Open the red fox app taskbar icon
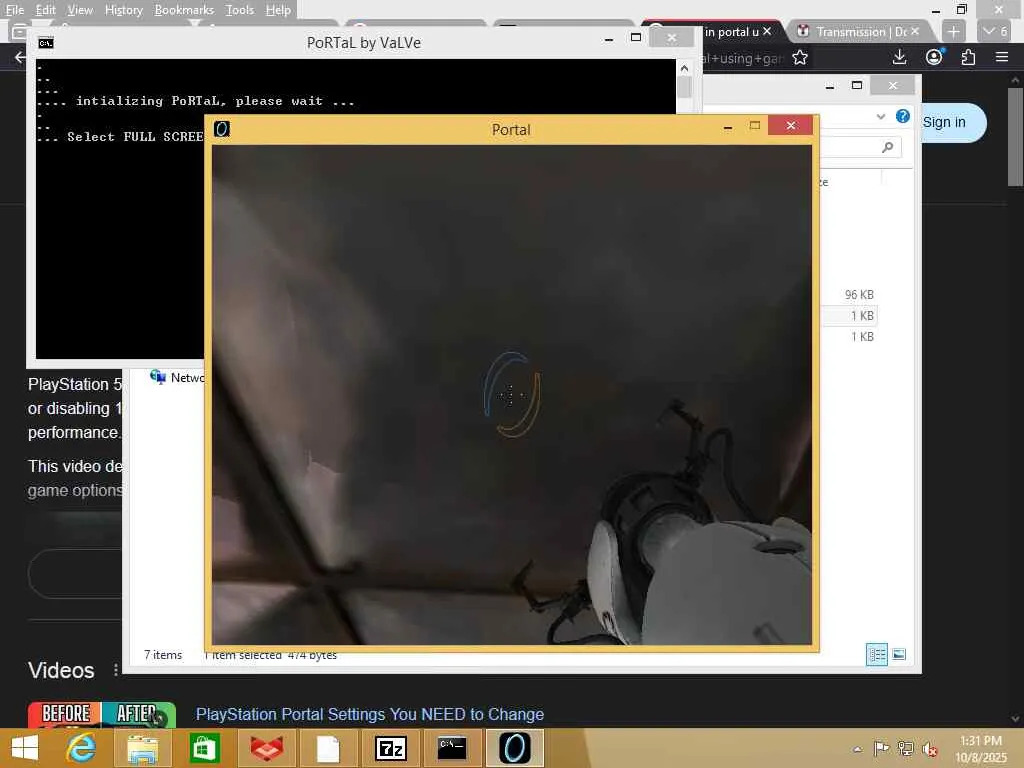Viewport: 1024px width, 768px height. [266, 748]
